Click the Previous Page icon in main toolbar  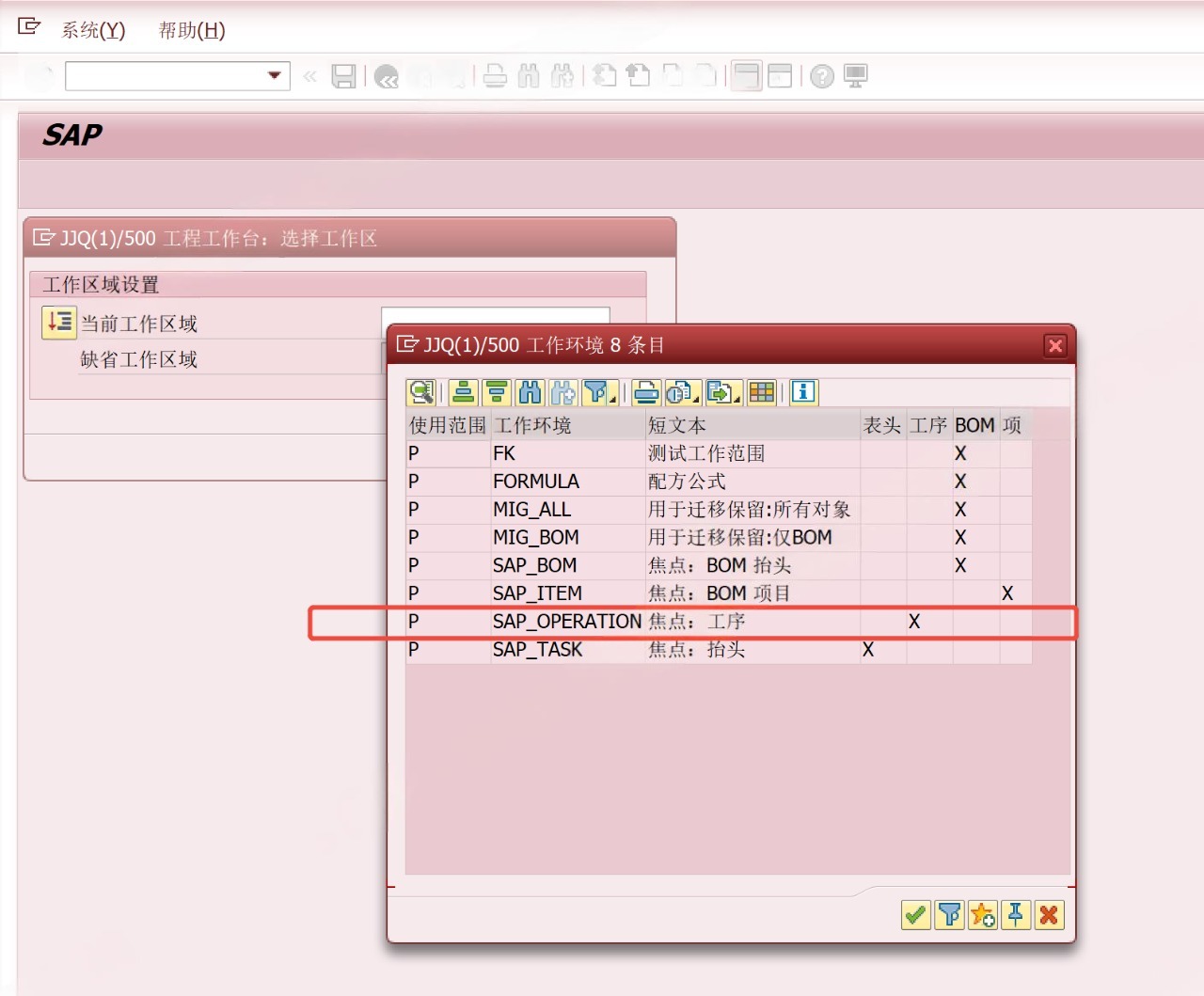click(x=639, y=76)
